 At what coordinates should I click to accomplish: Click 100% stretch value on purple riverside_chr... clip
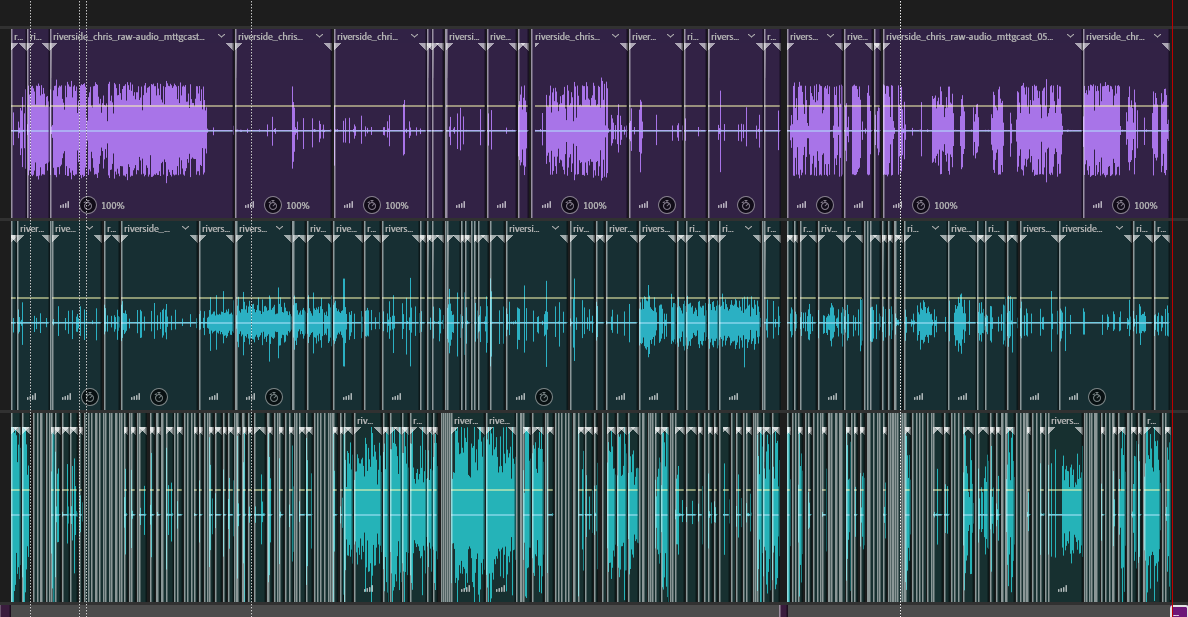click(x=1146, y=205)
